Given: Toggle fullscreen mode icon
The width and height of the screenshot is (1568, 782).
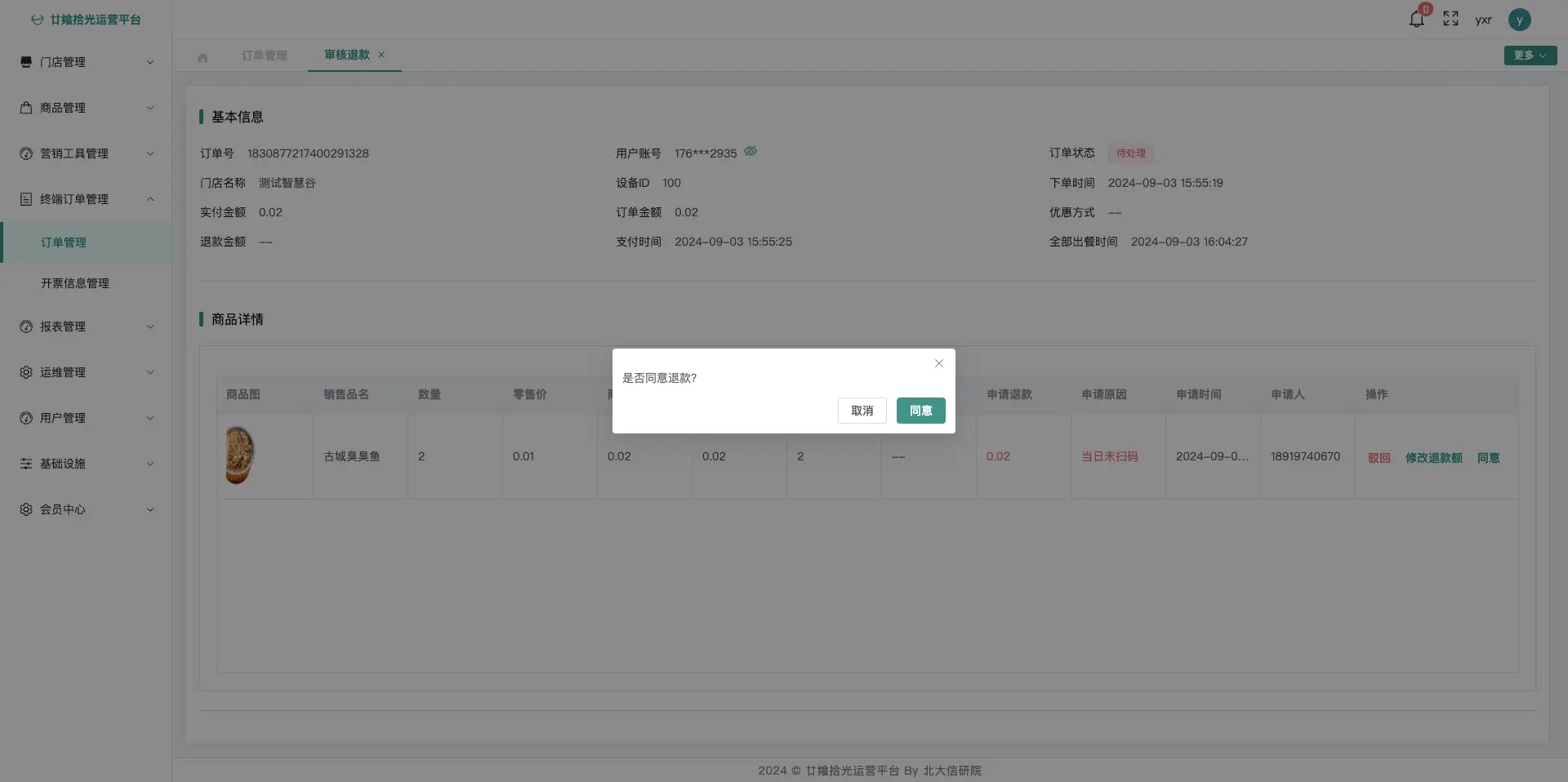Looking at the screenshot, I should (x=1450, y=19).
